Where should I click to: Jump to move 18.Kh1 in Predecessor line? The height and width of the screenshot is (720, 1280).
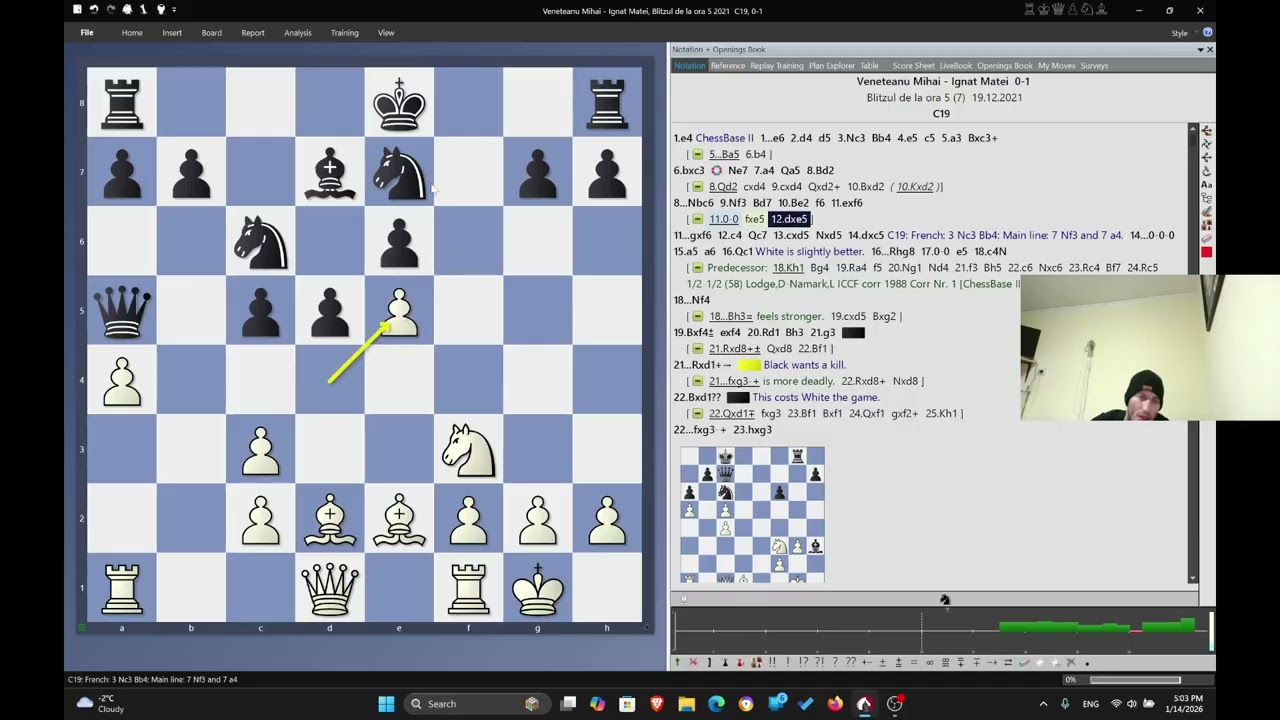coord(788,268)
